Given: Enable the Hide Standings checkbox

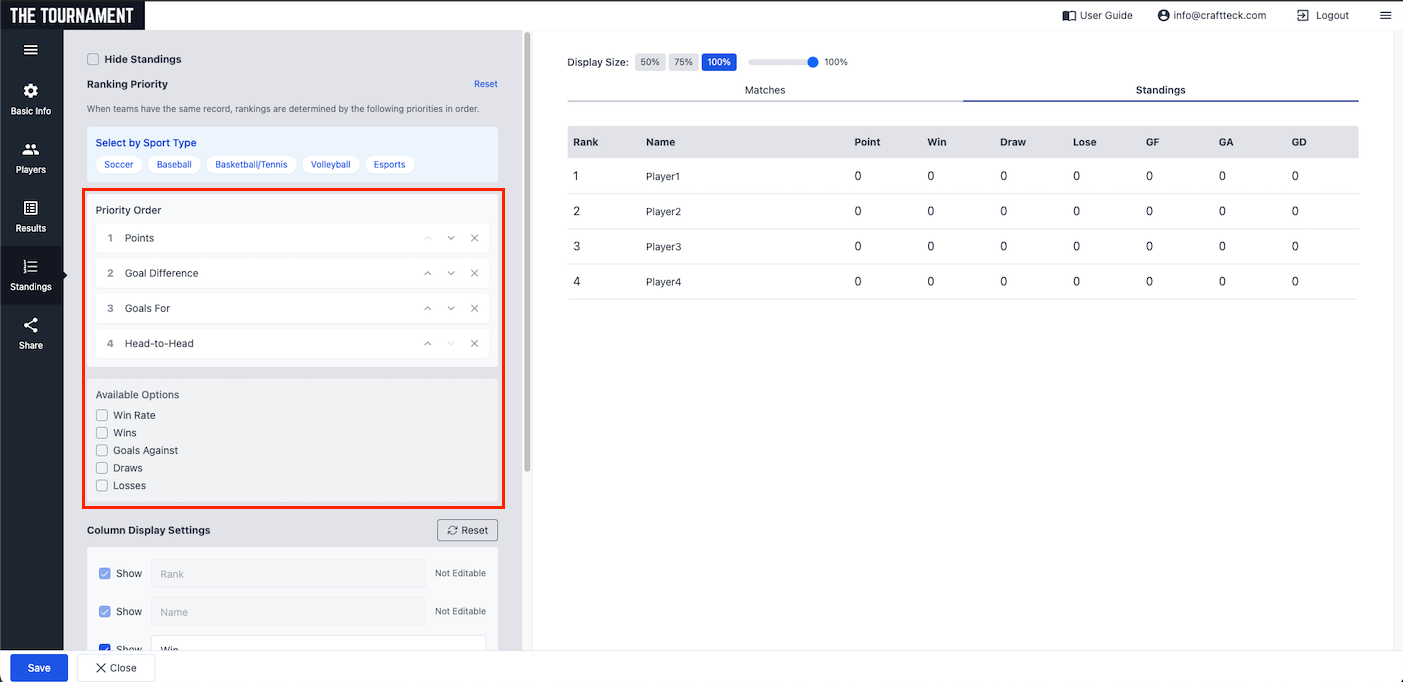Looking at the screenshot, I should click(x=93, y=59).
